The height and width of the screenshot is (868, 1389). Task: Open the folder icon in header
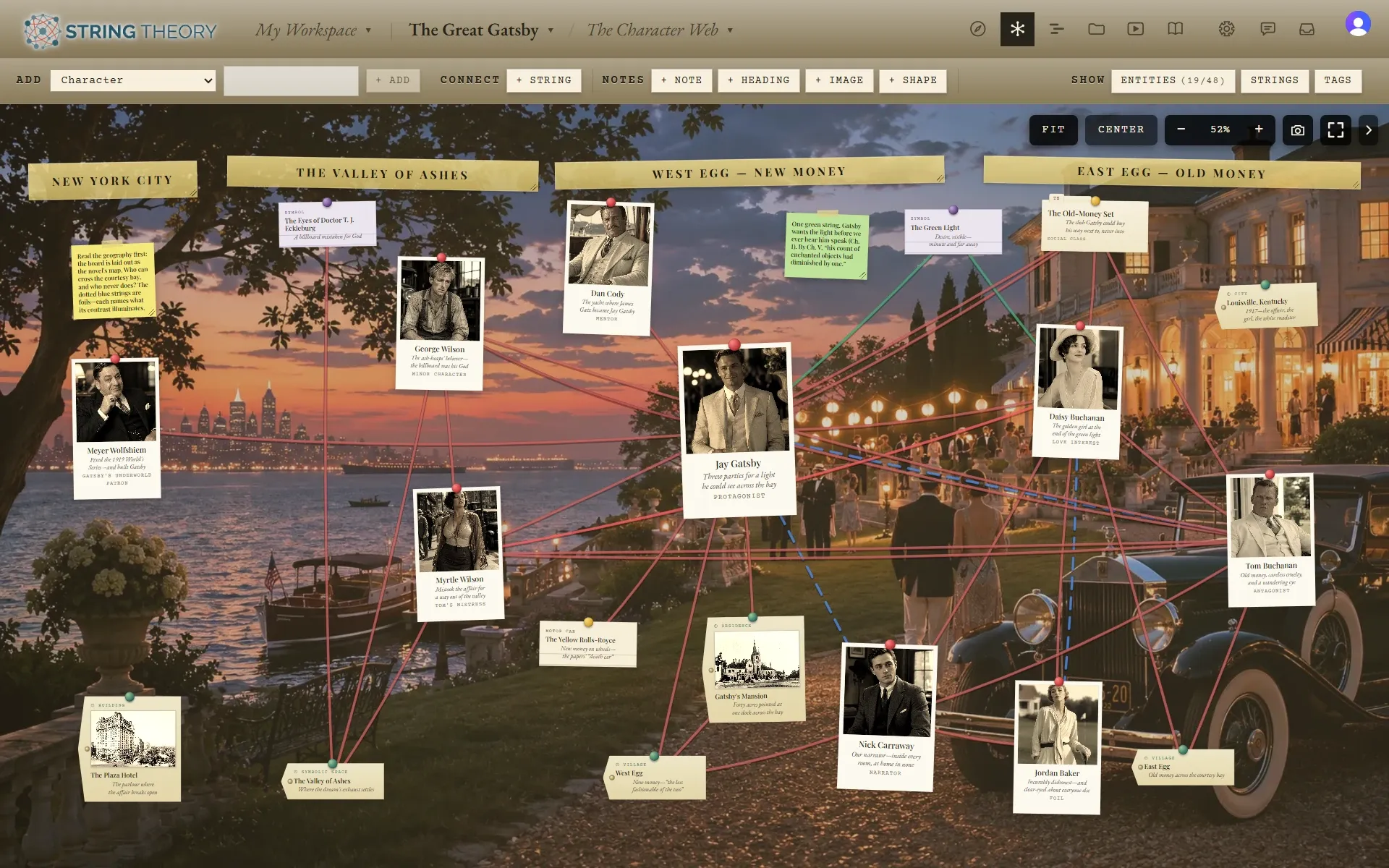[1096, 30]
